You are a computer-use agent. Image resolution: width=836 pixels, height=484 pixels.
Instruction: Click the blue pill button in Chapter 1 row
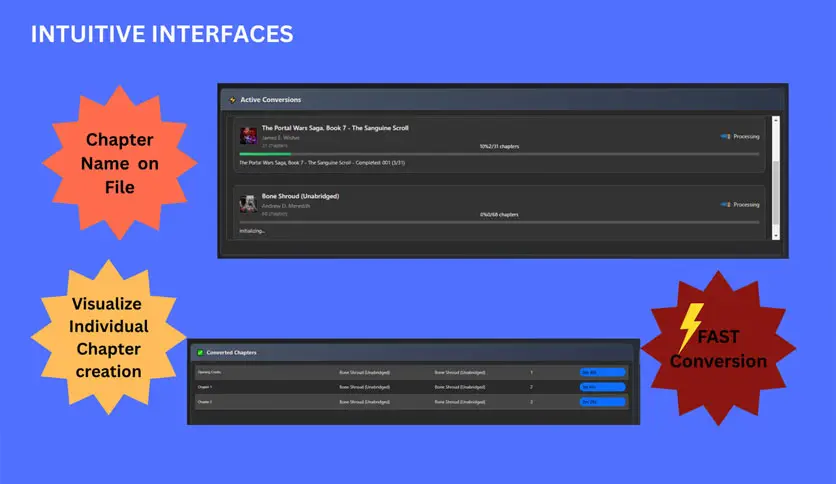click(602, 387)
